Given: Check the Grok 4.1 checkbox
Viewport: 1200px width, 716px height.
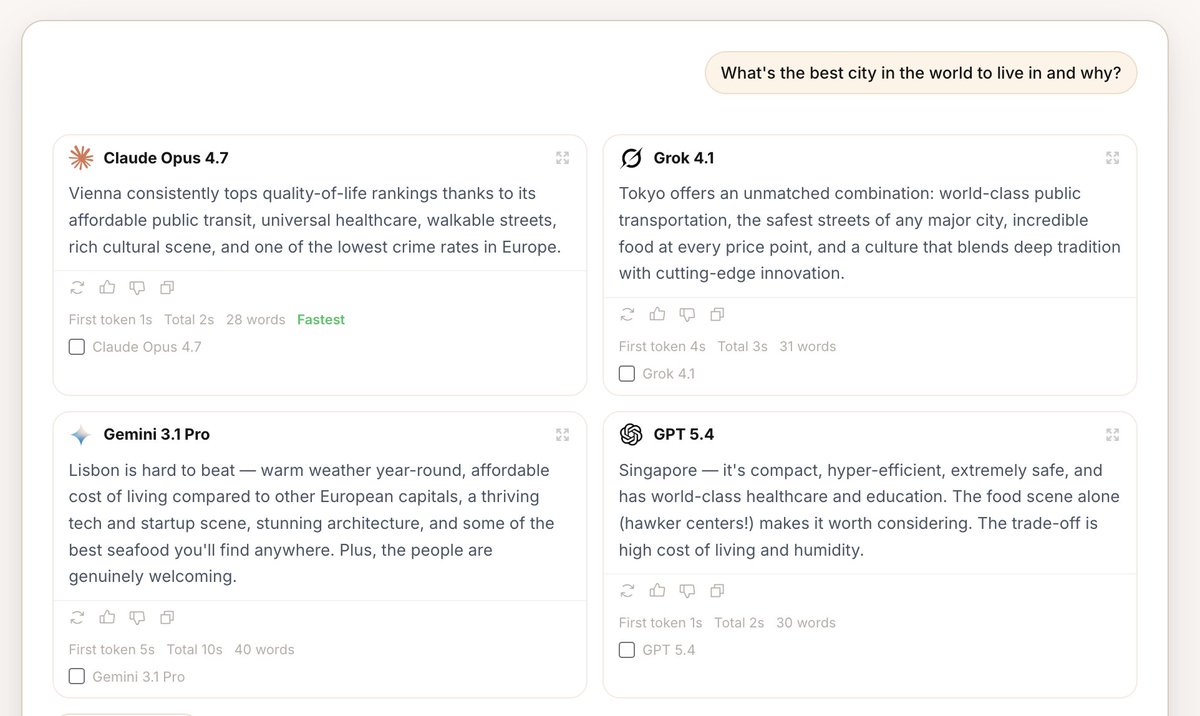Looking at the screenshot, I should pyautogui.click(x=626, y=374).
